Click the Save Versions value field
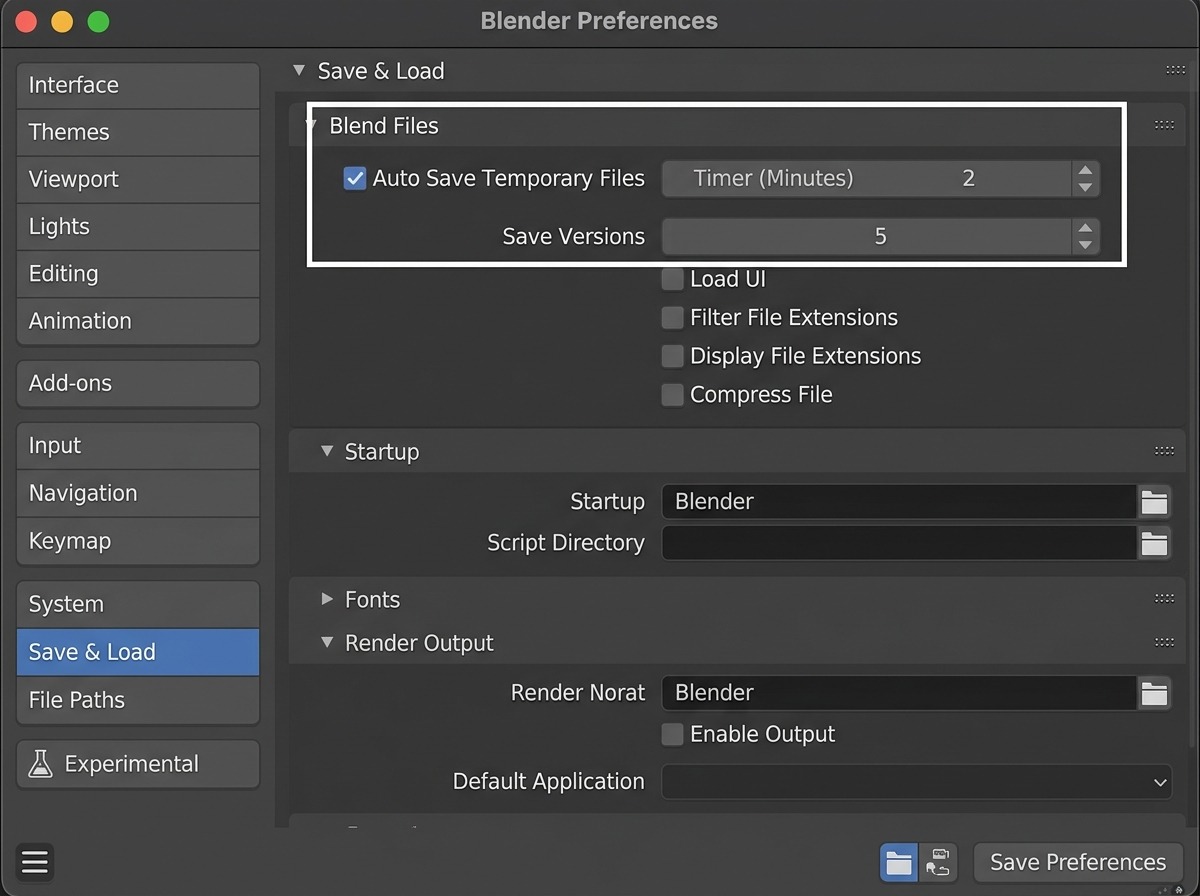1200x896 pixels. [x=868, y=237]
